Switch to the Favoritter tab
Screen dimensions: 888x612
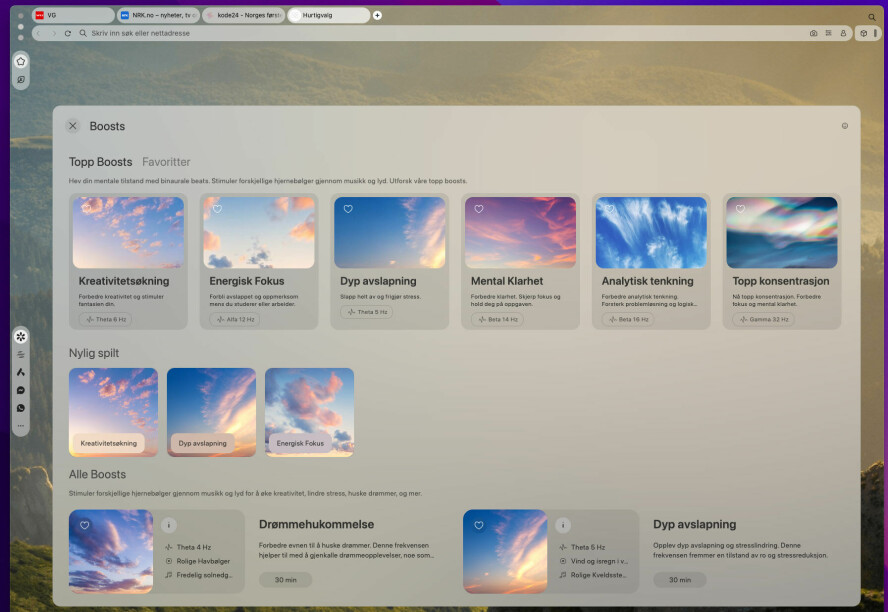pos(166,162)
